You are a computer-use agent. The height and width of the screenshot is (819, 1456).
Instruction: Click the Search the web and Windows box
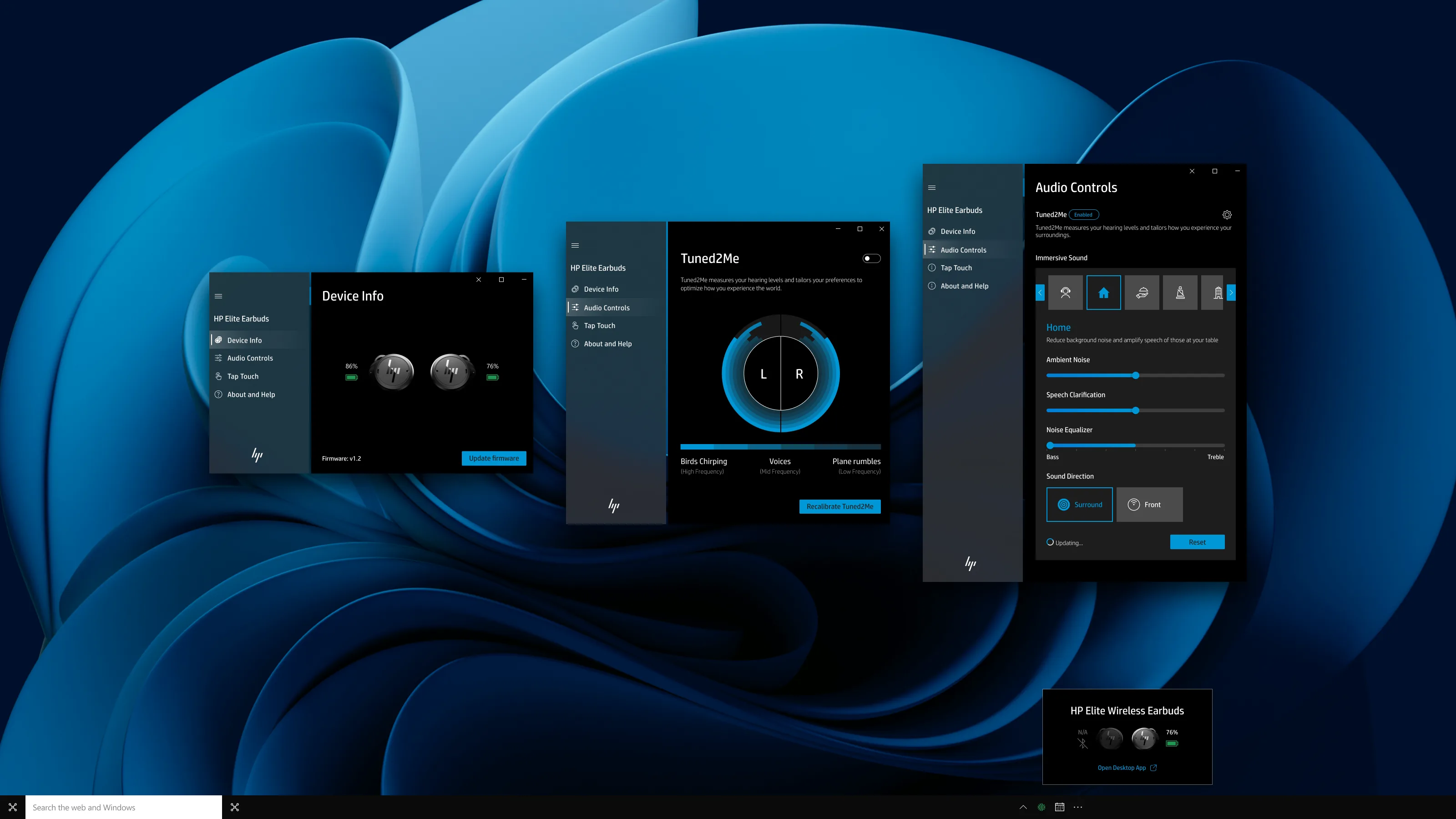click(123, 807)
